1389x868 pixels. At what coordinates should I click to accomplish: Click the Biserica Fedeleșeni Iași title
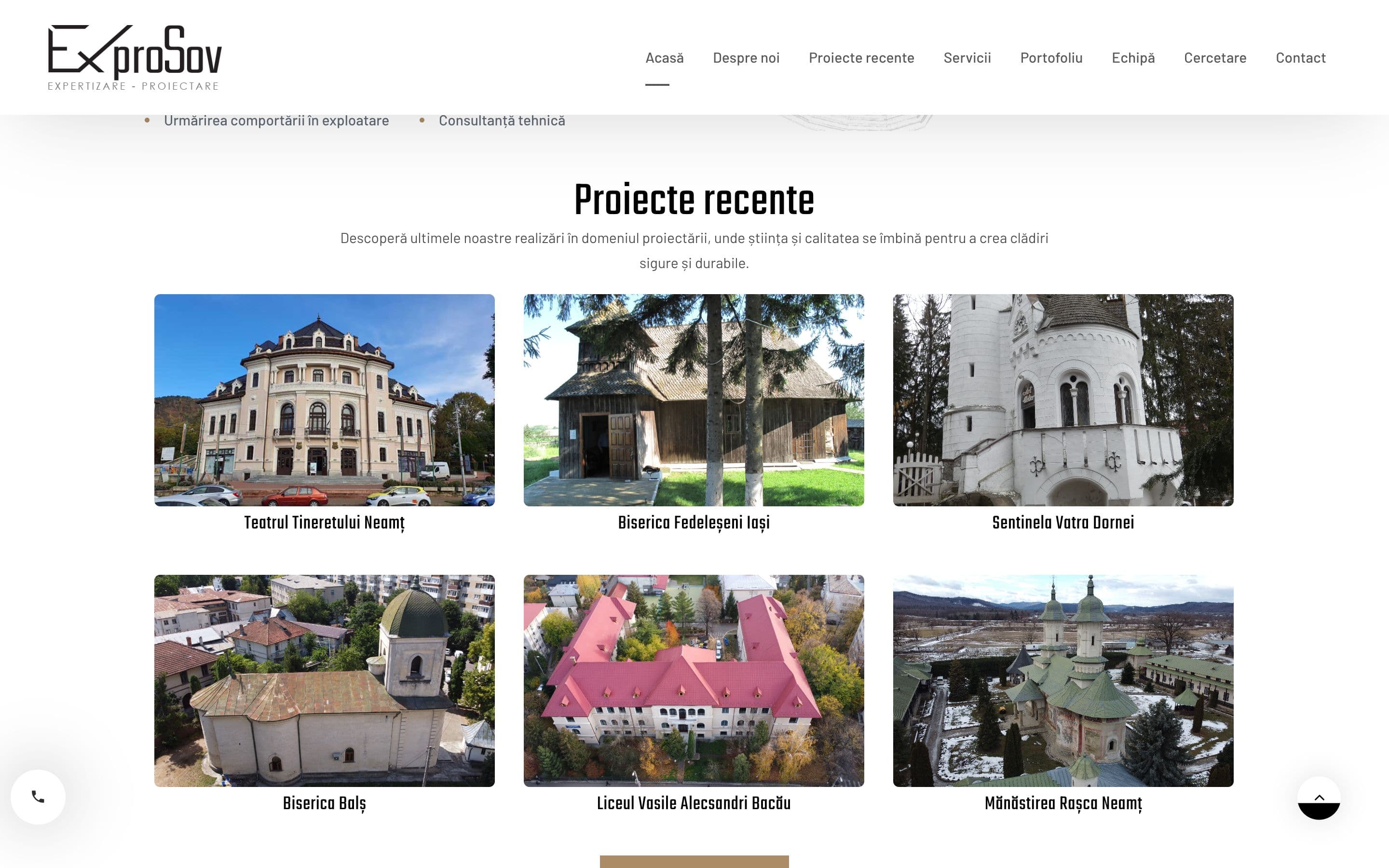coord(694,523)
